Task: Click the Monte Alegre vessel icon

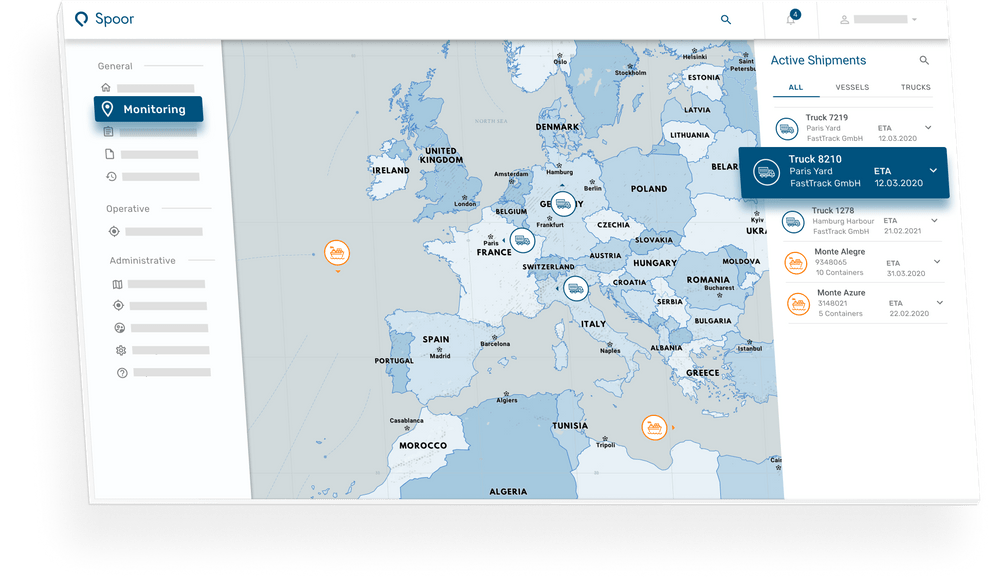Action: pos(796,263)
